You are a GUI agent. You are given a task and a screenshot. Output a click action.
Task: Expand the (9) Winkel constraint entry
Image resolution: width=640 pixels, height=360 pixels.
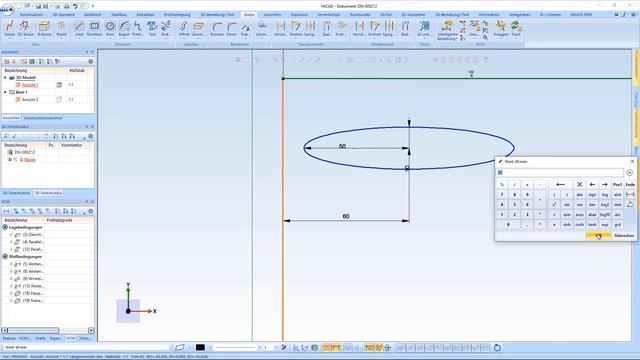[x=11, y=279]
